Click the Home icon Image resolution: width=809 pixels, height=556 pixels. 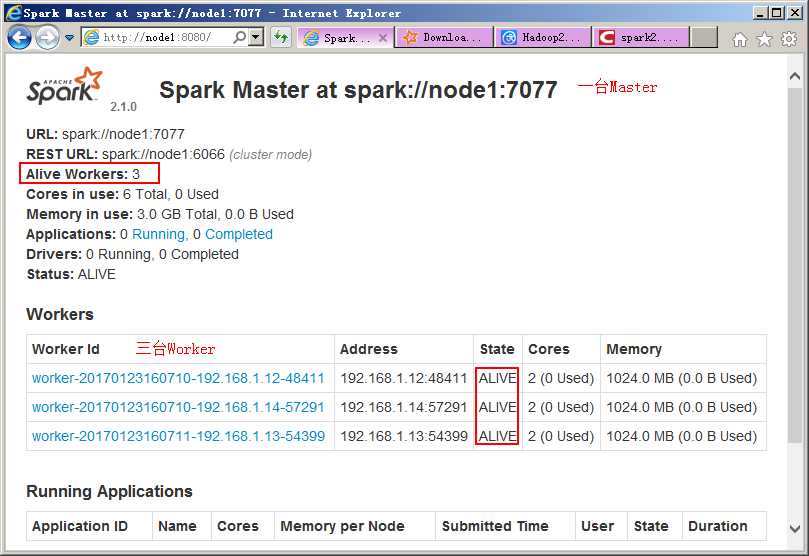tap(740, 39)
